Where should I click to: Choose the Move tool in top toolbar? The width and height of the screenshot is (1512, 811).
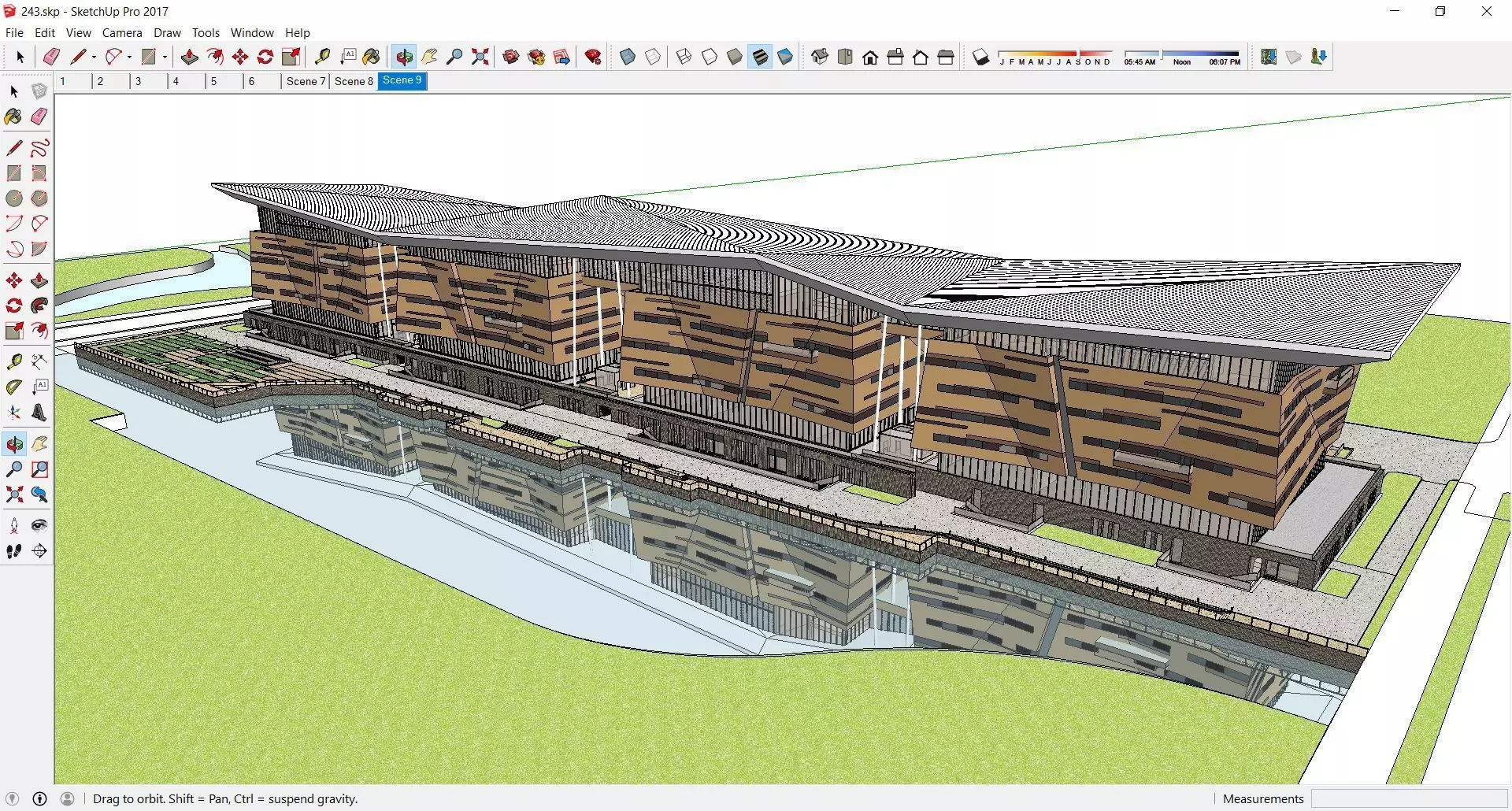[240, 57]
